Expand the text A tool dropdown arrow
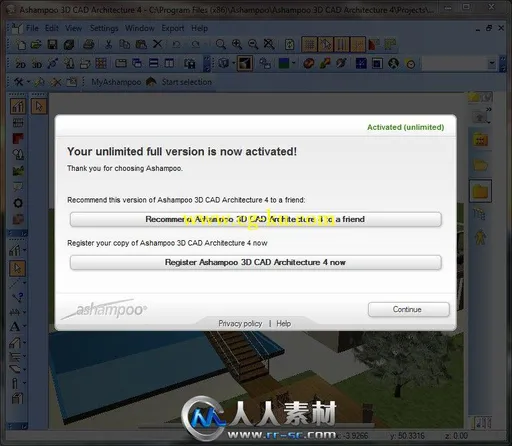512x446 pixels. 24,327
